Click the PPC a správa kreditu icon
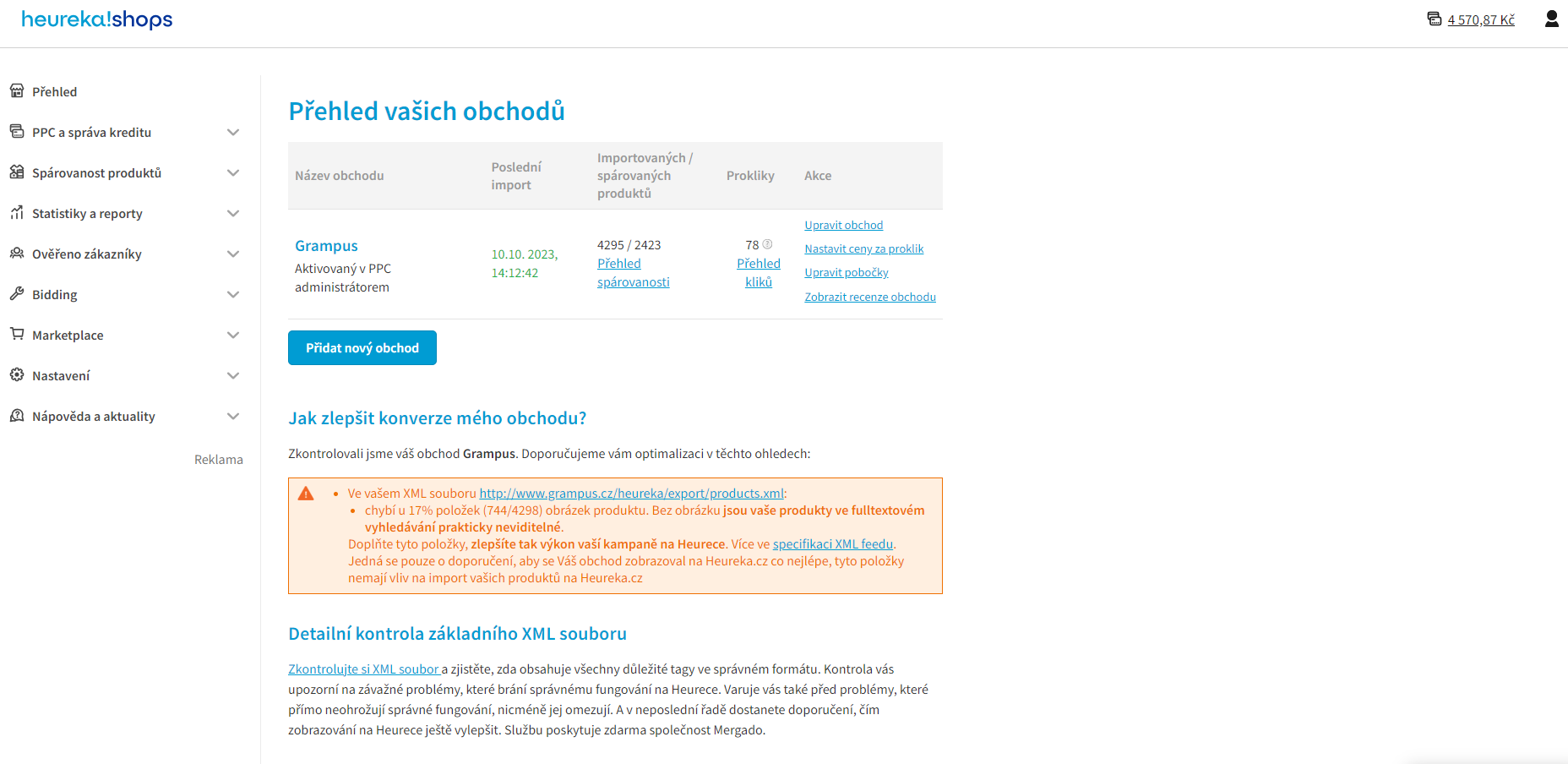This screenshot has height=764, width=1568. tap(17, 131)
